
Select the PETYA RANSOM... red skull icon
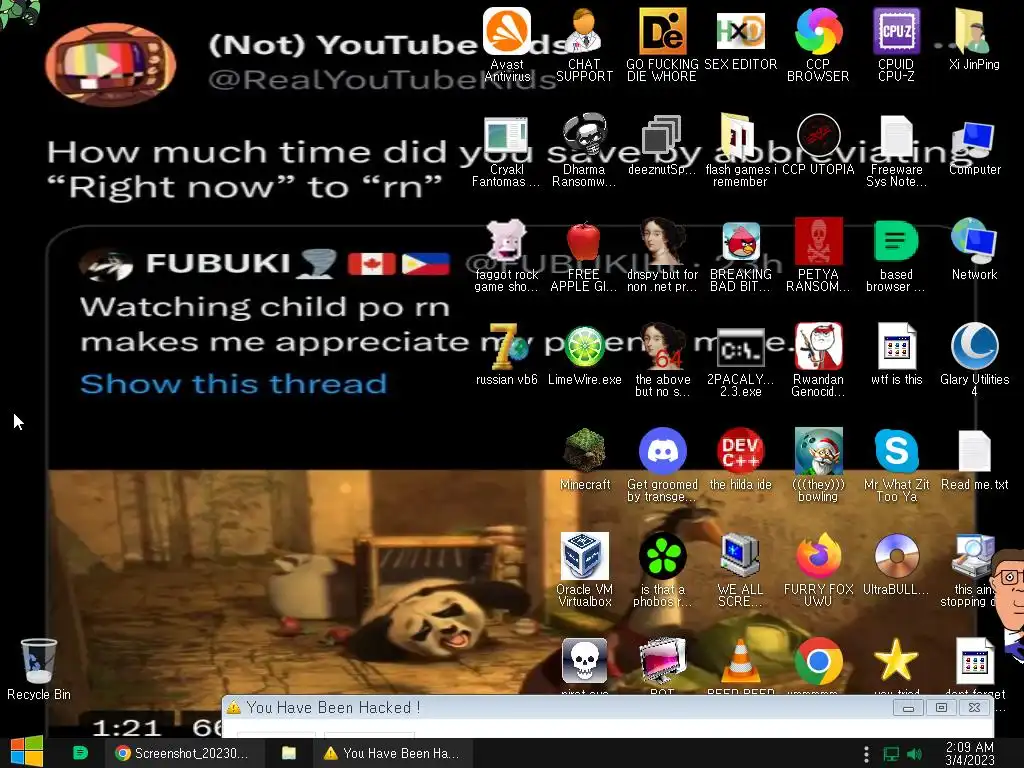pos(818,256)
